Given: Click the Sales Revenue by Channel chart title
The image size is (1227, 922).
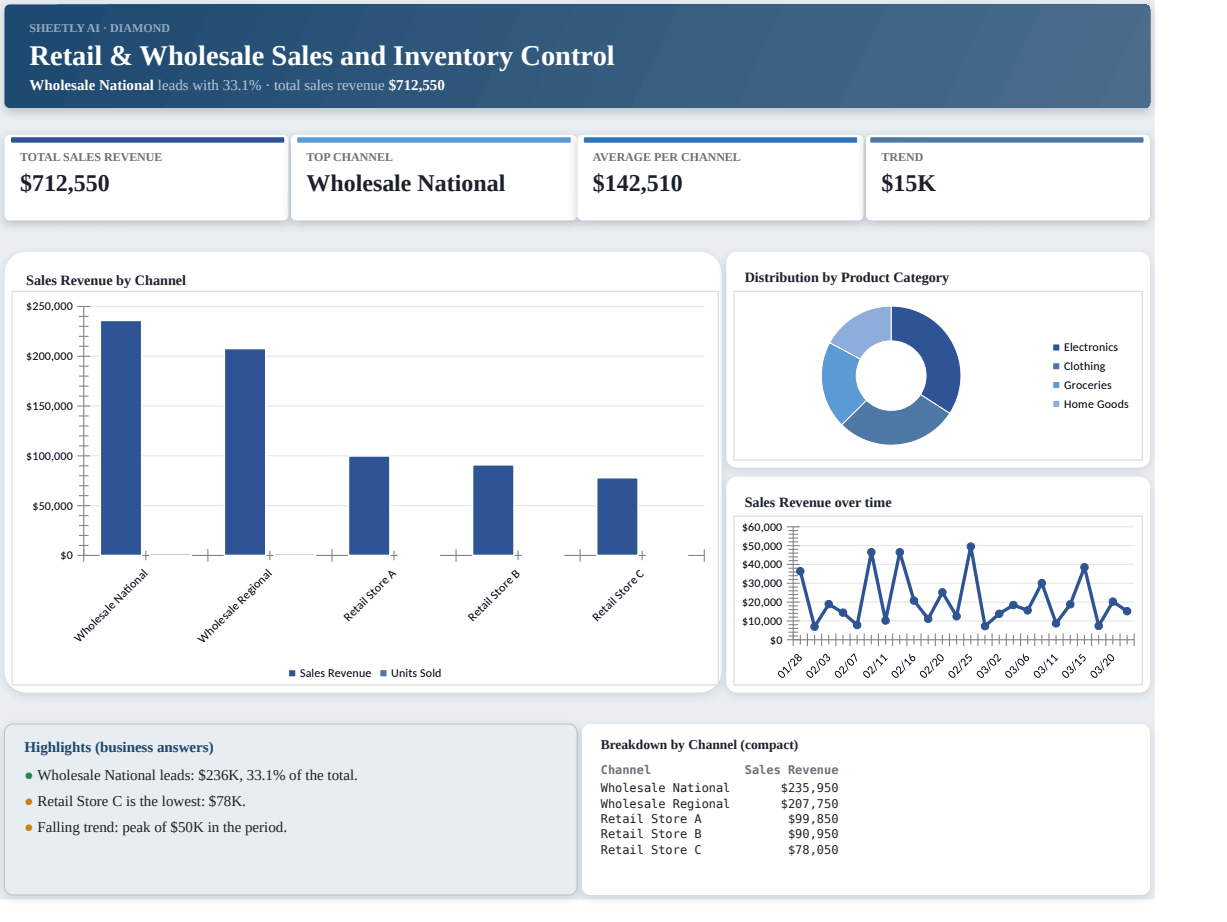Looking at the screenshot, I should coord(106,280).
